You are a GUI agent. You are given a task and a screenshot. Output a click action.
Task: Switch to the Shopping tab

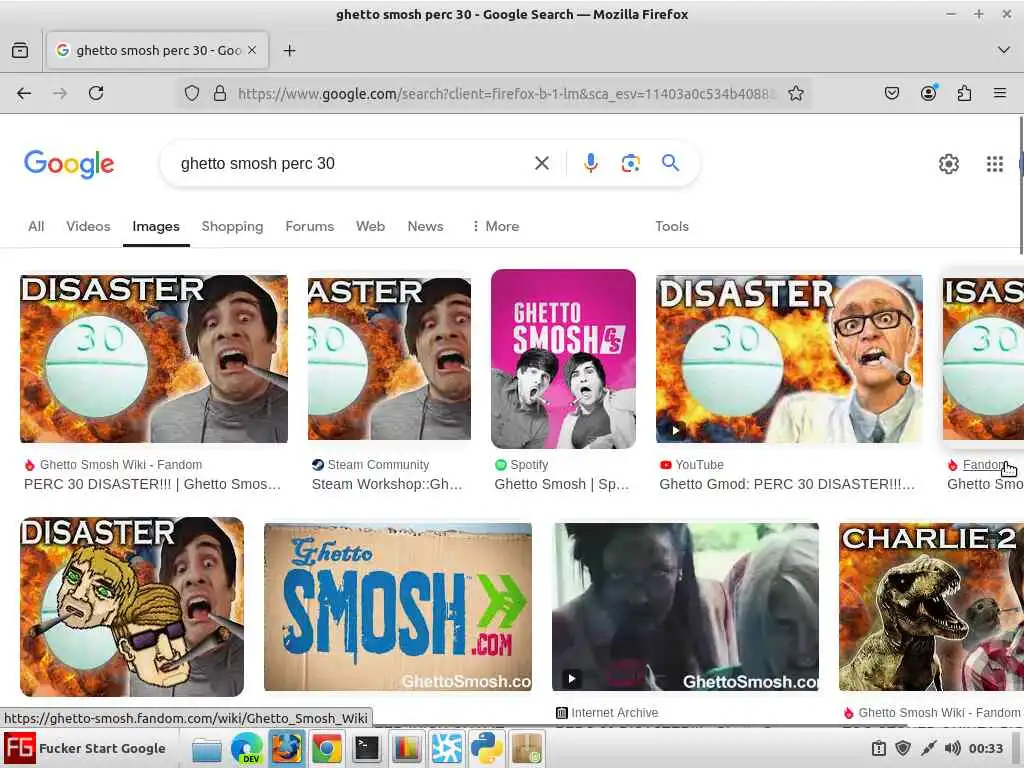click(x=232, y=227)
